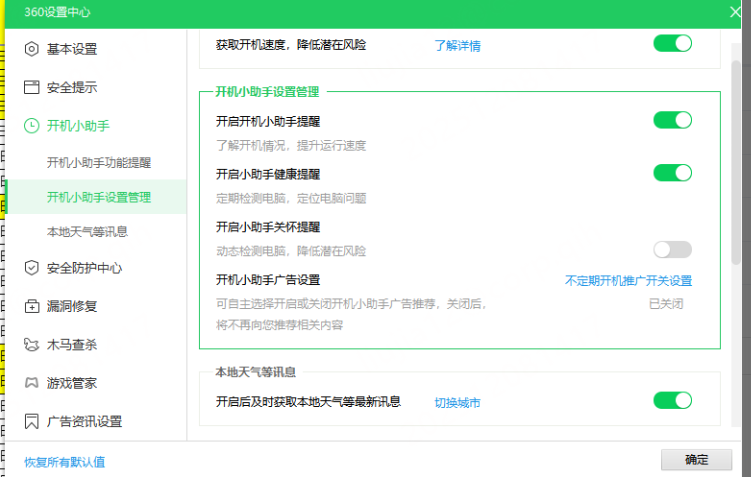Enable the 开启小助手关怀提醒 toggle

[x=672, y=249]
